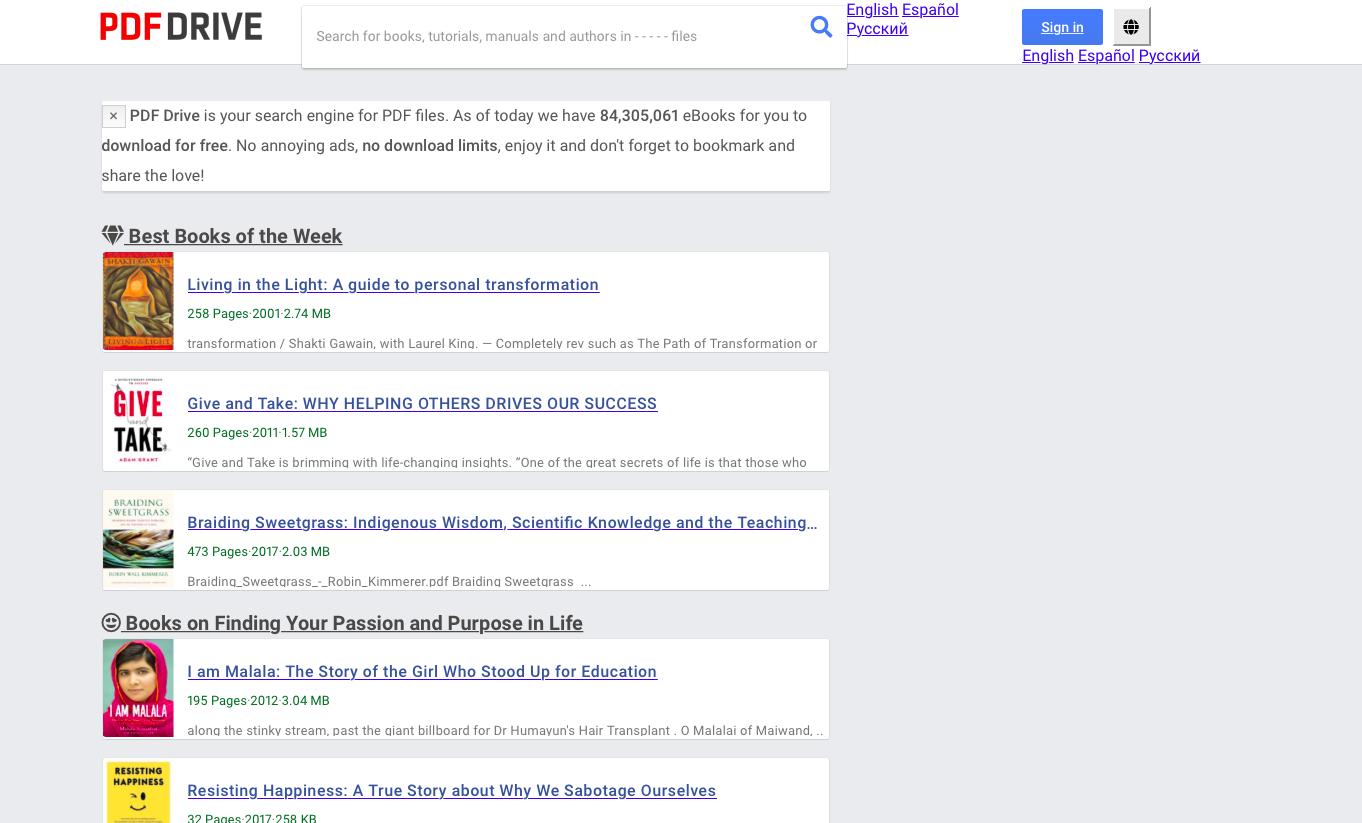
Task: Select English link above Русский in header
Action: pos(872,9)
